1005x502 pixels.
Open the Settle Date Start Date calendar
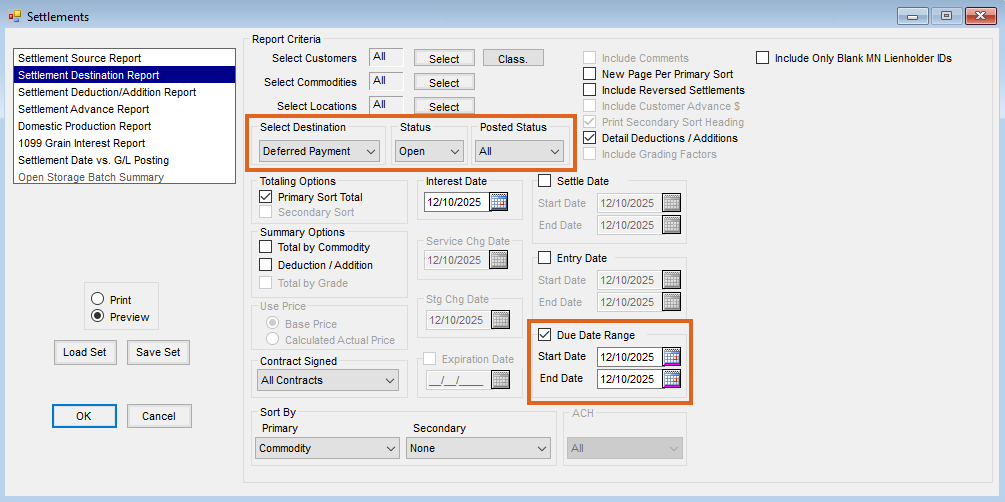(671, 203)
